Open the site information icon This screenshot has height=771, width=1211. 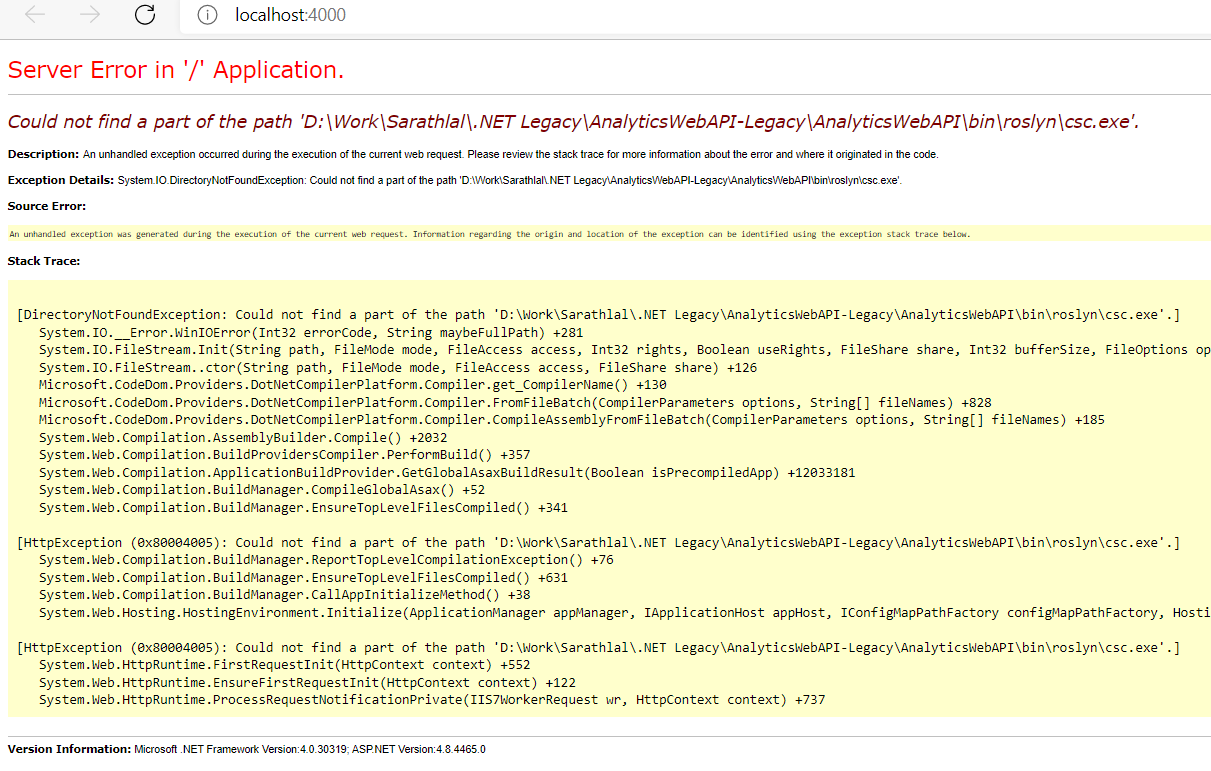point(207,15)
